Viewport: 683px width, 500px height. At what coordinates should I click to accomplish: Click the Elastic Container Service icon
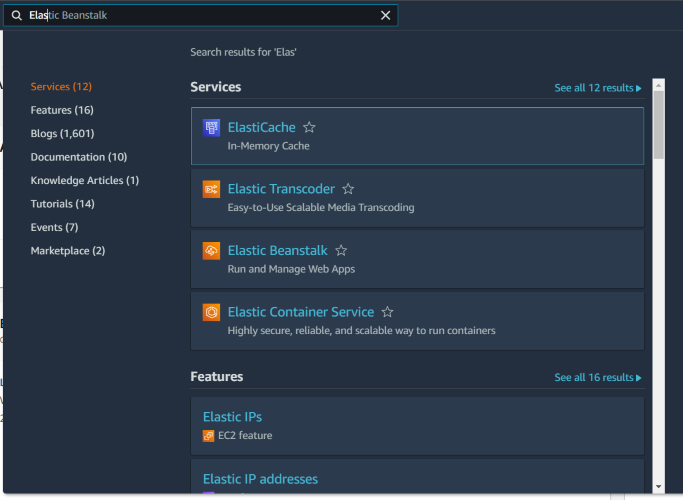(x=211, y=312)
